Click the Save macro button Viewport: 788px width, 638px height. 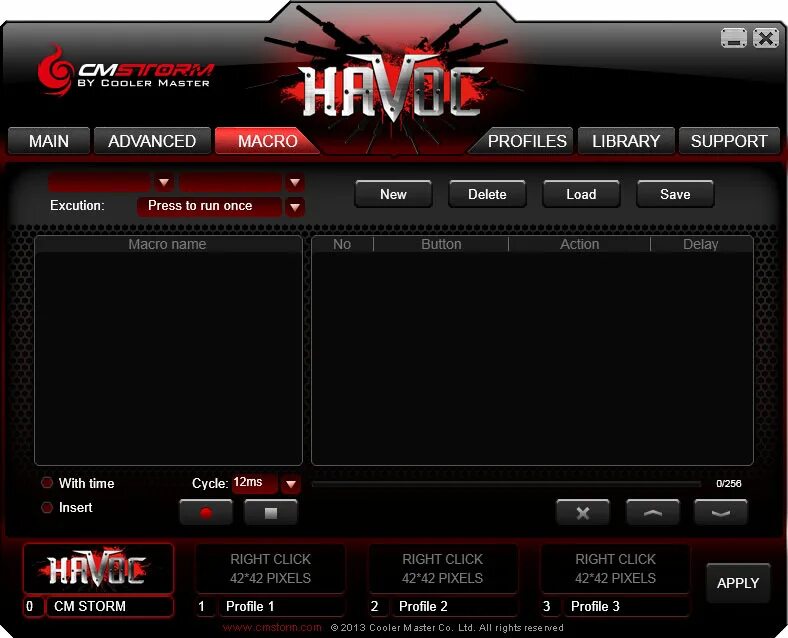coord(675,194)
